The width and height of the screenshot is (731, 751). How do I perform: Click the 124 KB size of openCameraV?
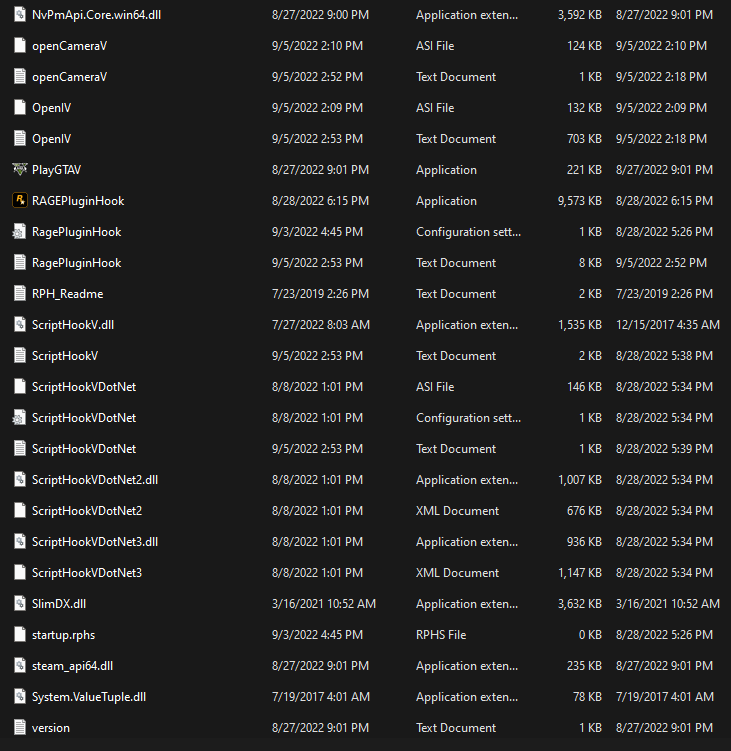point(584,46)
